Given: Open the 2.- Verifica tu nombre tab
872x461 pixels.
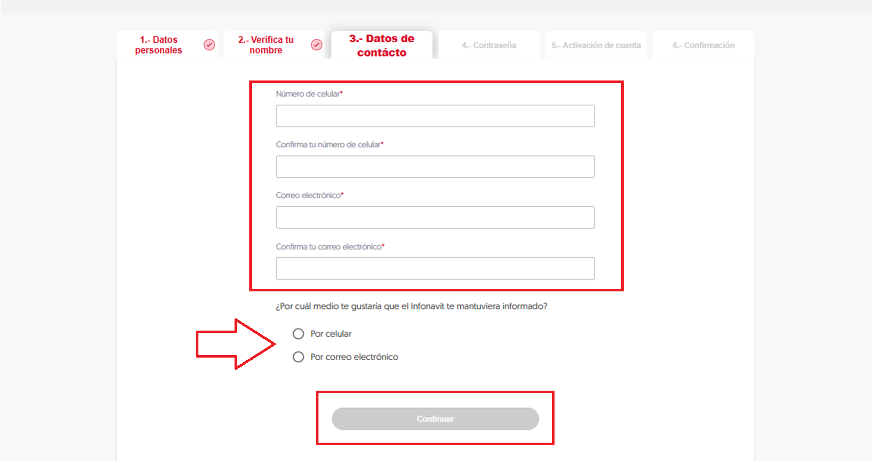Looking at the screenshot, I should click(x=274, y=45).
